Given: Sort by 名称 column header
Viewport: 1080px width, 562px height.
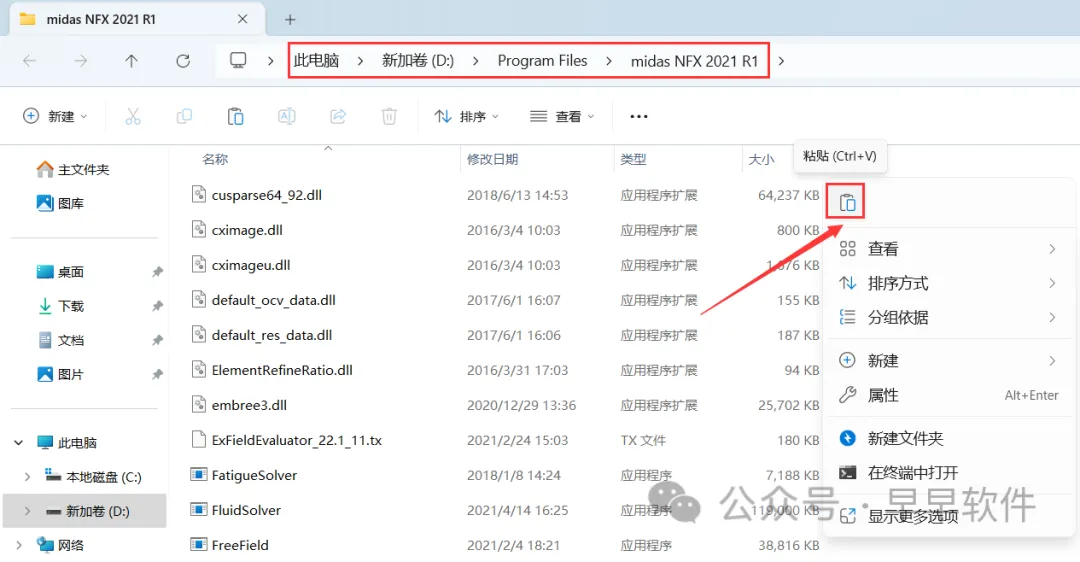Looking at the screenshot, I should pyautogui.click(x=215, y=159).
